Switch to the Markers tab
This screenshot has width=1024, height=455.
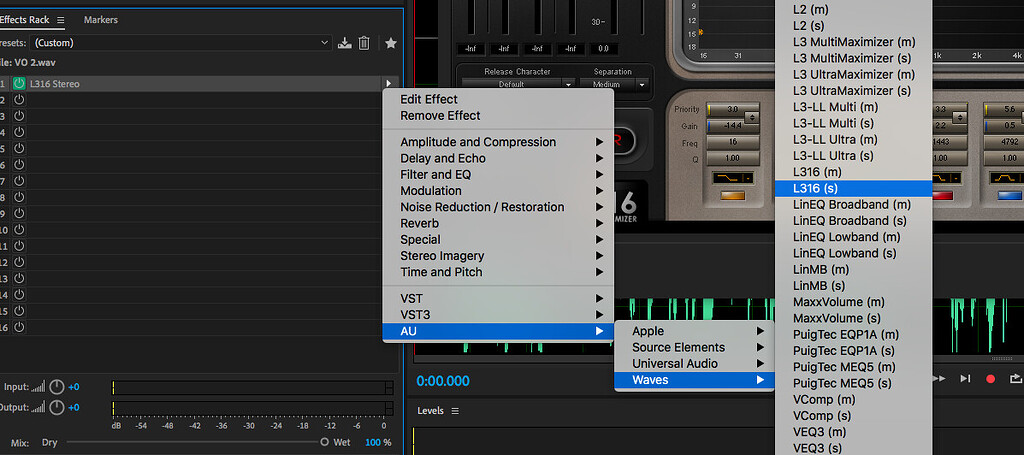coord(101,20)
